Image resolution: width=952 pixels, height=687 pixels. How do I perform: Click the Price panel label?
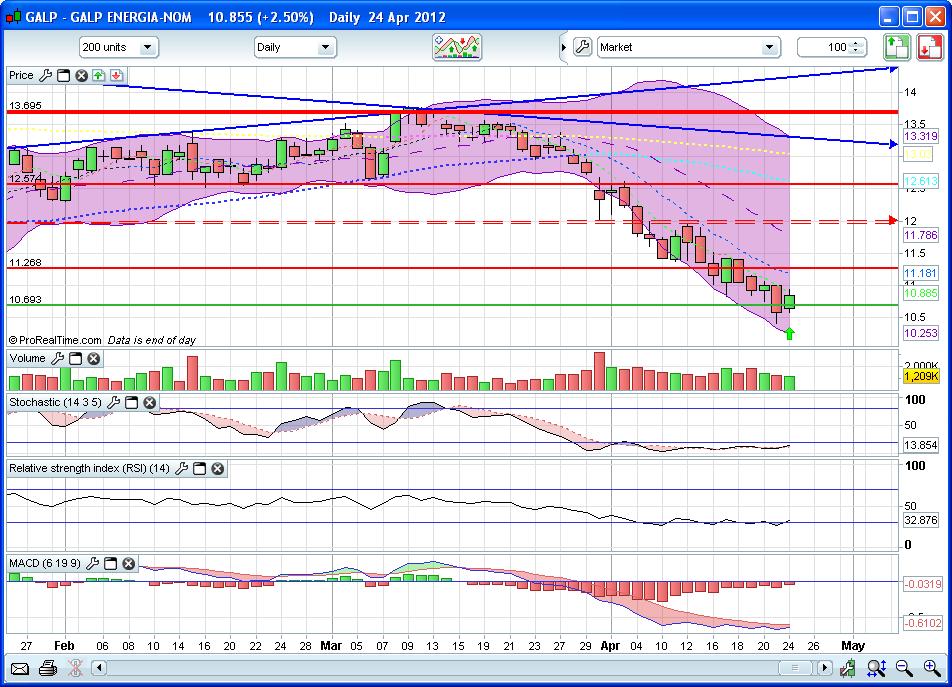coord(21,75)
